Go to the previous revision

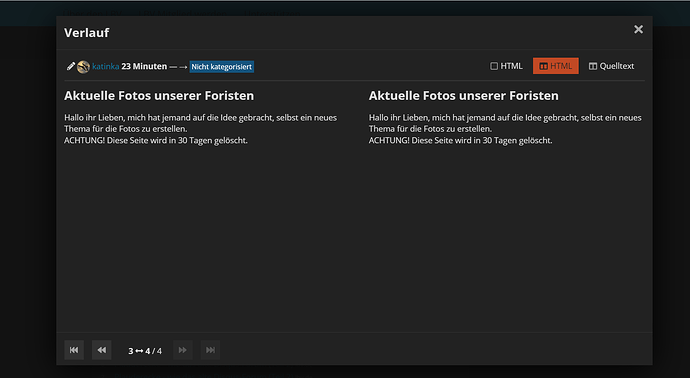click(102, 350)
